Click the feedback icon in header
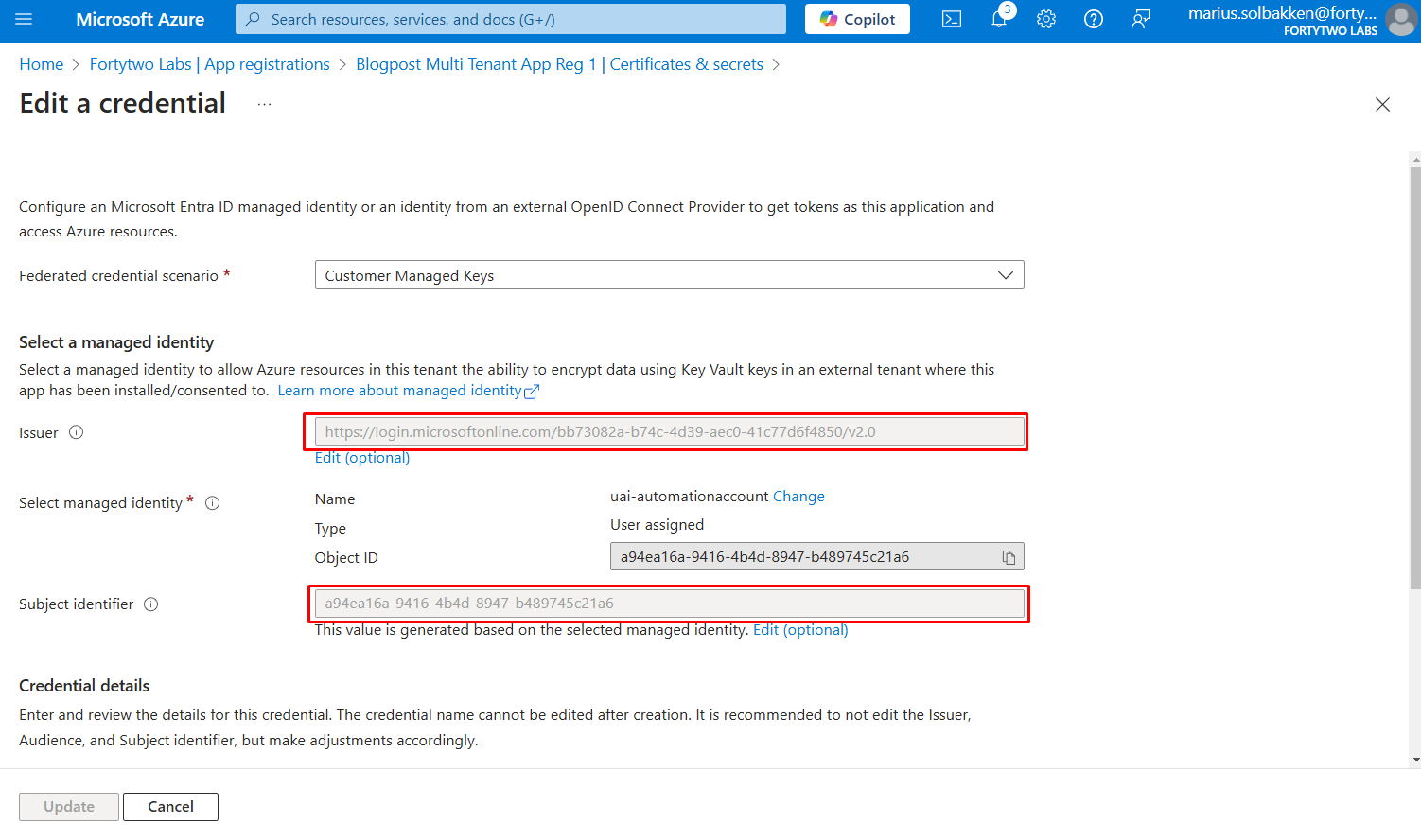Image resolution: width=1421 pixels, height=840 pixels. click(x=1141, y=19)
